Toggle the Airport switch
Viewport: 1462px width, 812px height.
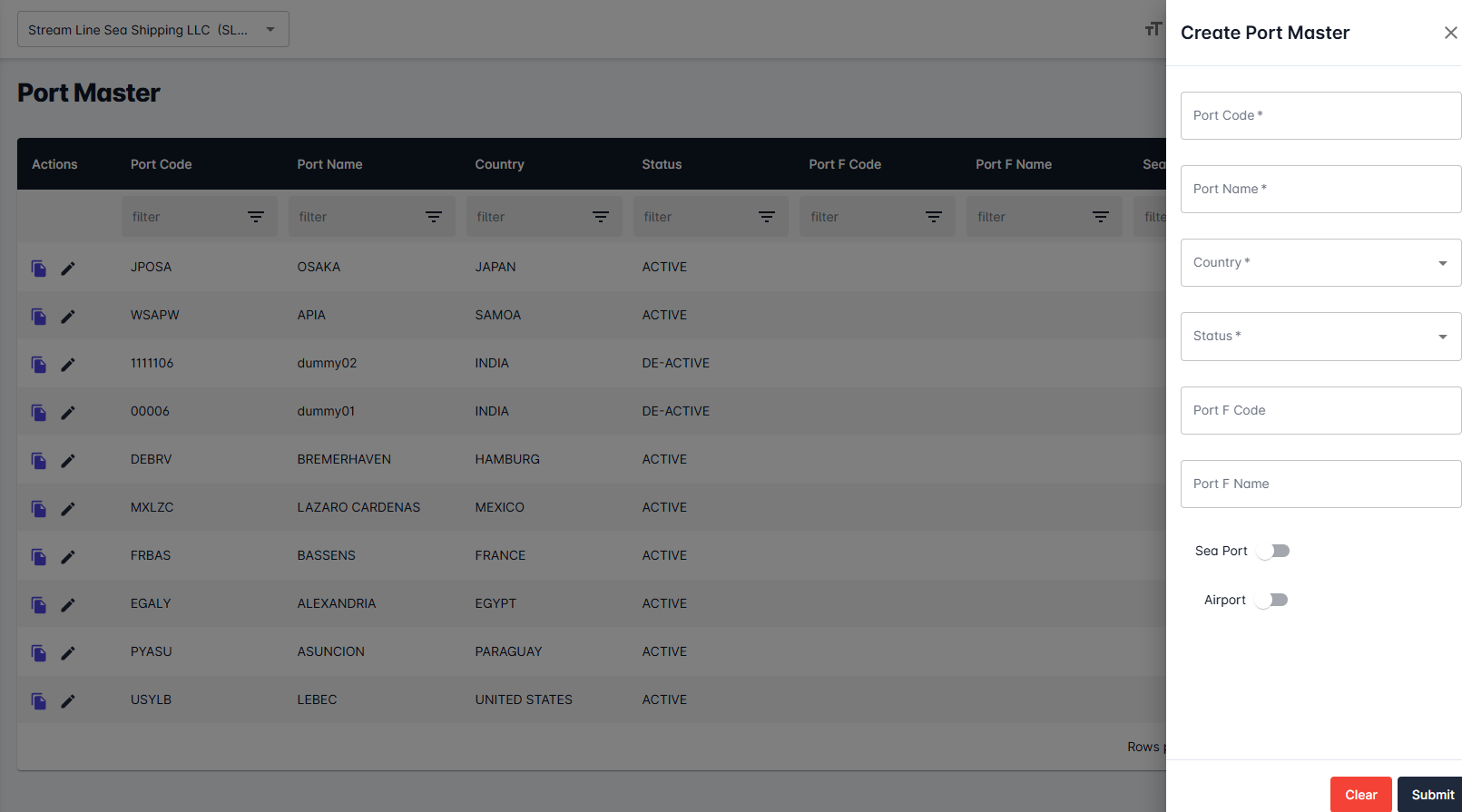1272,600
